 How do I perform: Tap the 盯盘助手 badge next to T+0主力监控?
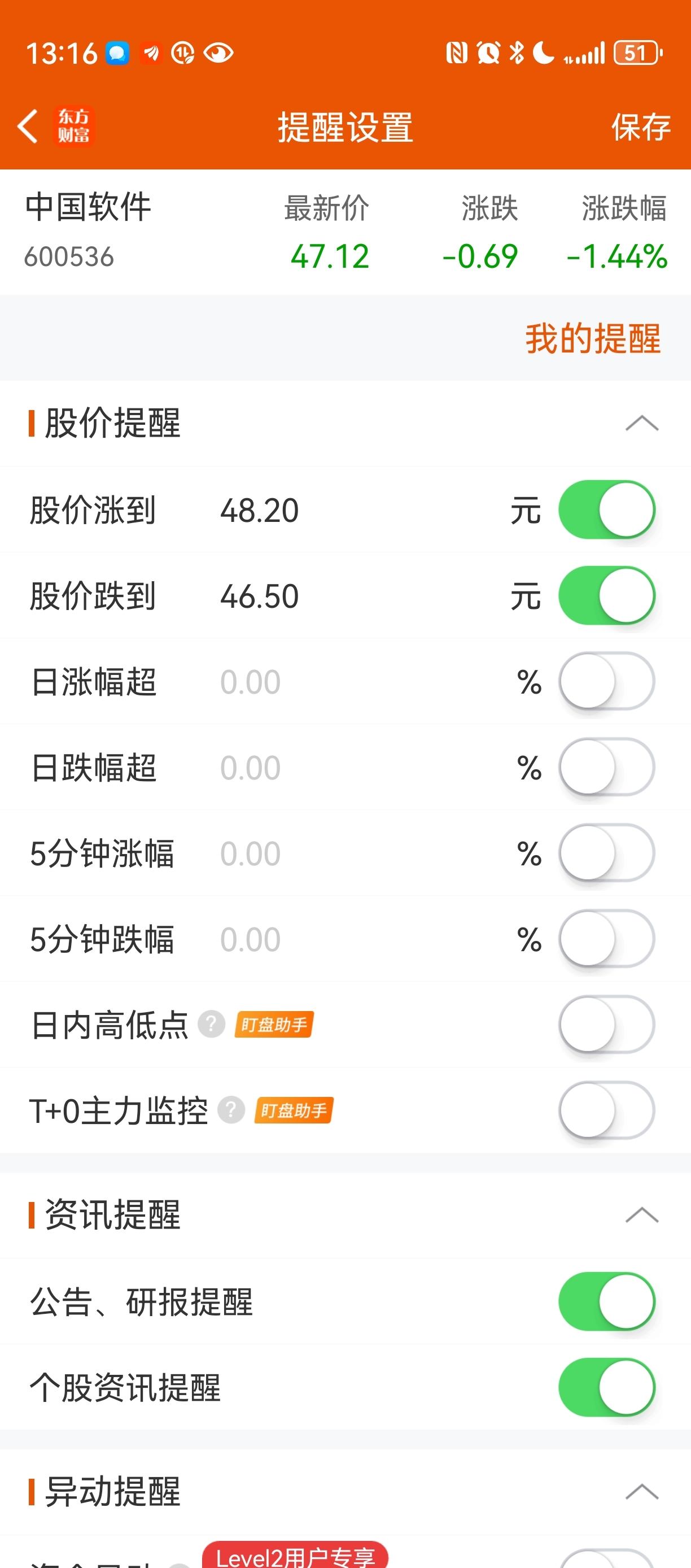[294, 1110]
